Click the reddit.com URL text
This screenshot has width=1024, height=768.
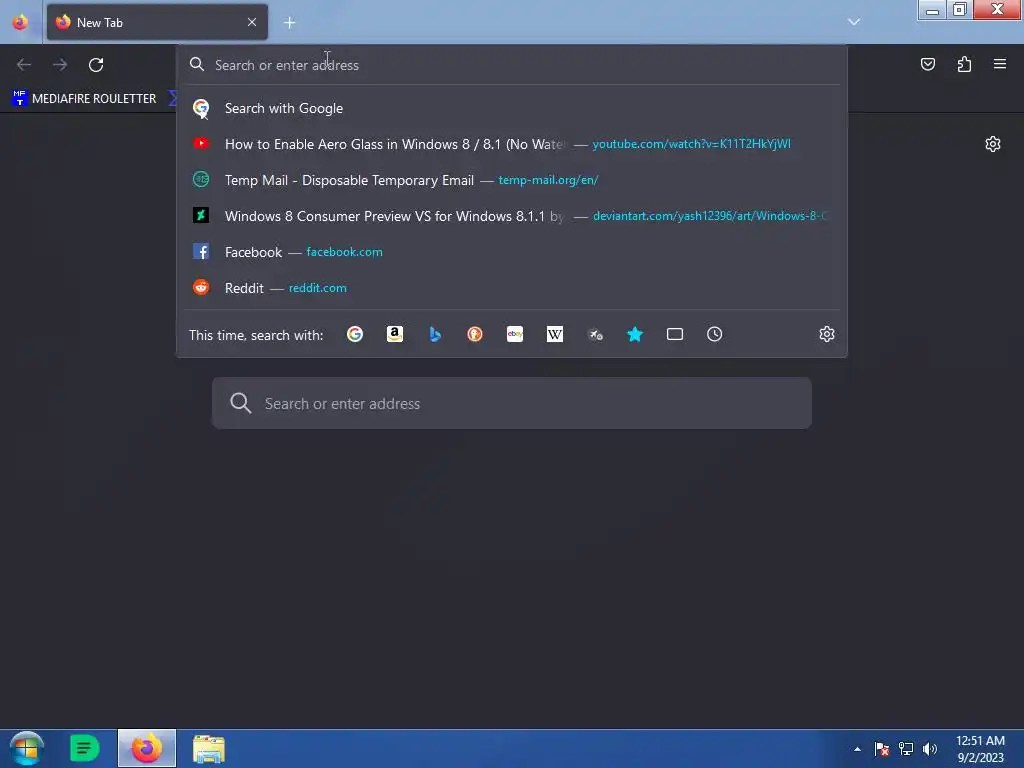click(317, 287)
